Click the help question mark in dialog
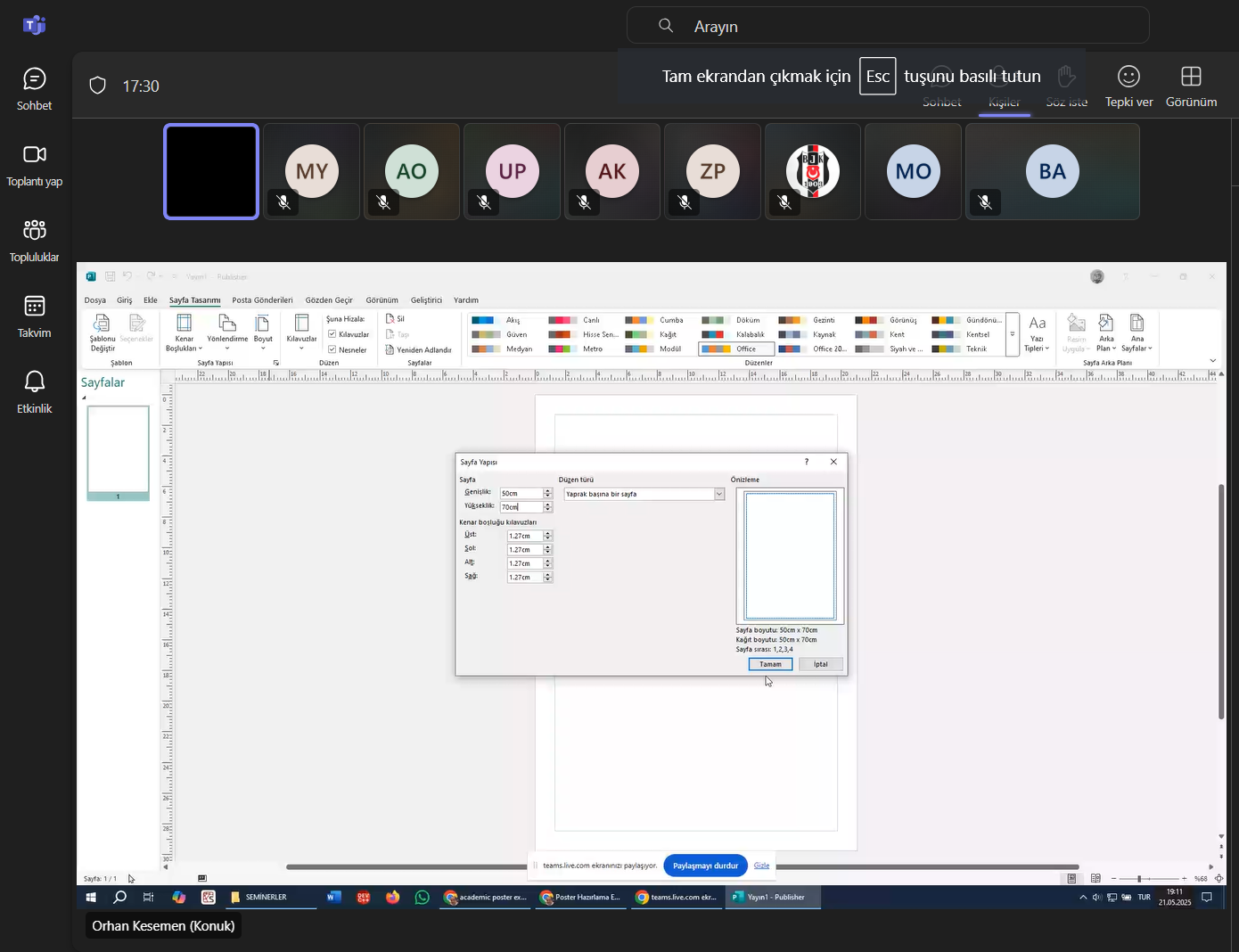This screenshot has height=952, width=1239. pos(807,462)
